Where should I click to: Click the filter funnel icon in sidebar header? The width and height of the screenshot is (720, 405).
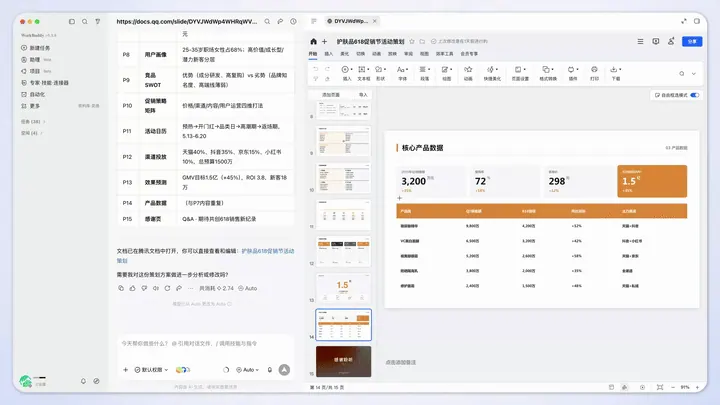[98, 22]
